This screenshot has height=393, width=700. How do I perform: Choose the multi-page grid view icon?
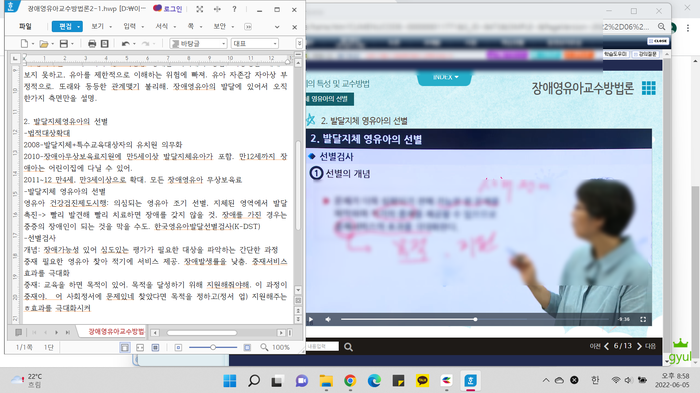(x=155, y=347)
